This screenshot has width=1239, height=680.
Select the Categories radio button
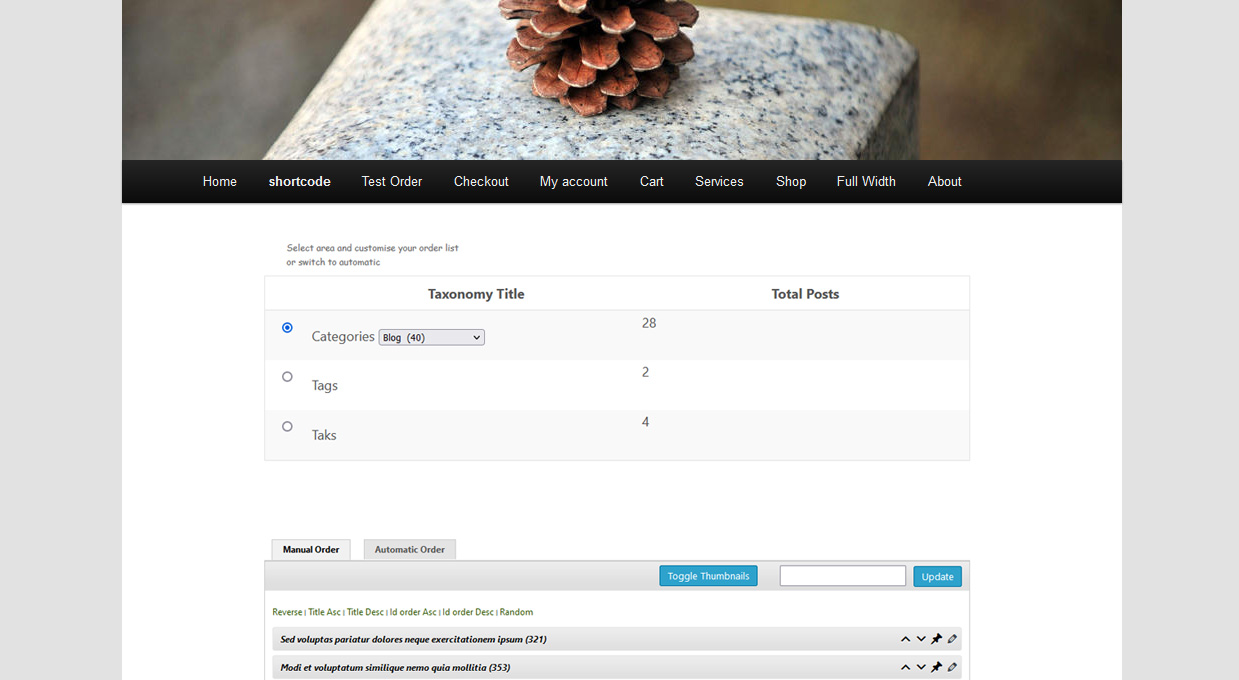[x=287, y=328]
